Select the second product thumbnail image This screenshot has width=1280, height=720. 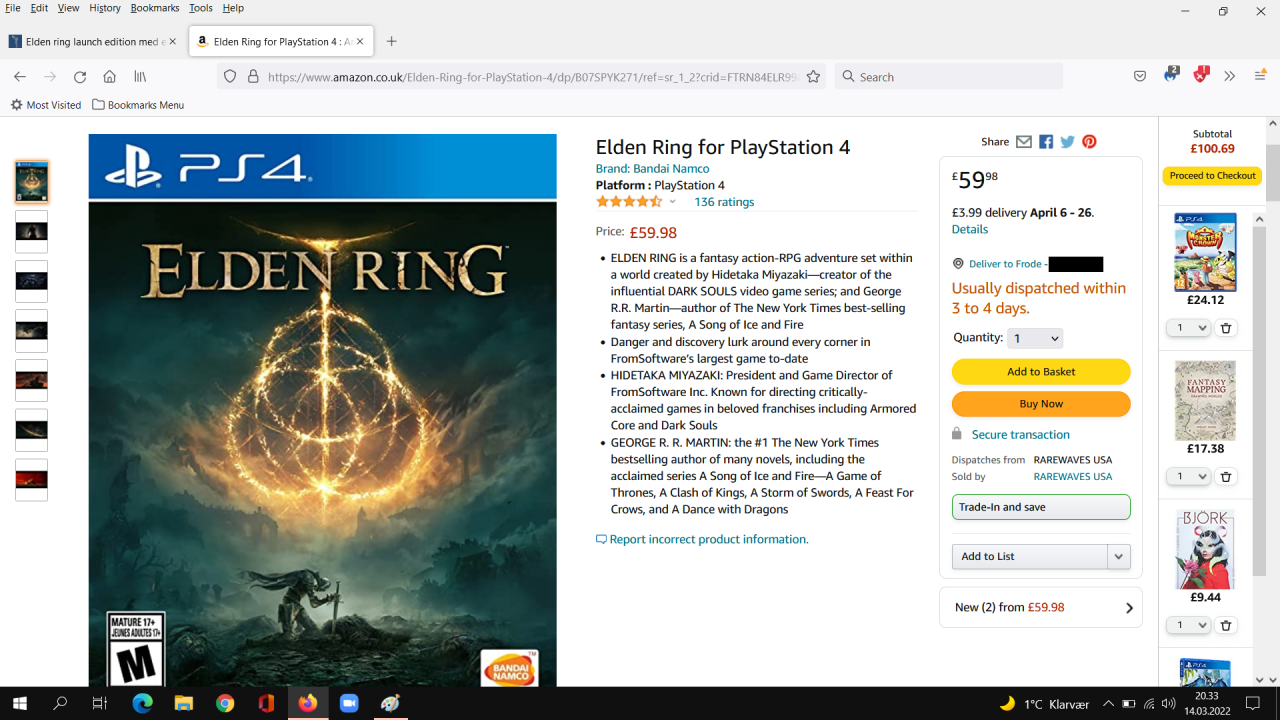pos(32,231)
